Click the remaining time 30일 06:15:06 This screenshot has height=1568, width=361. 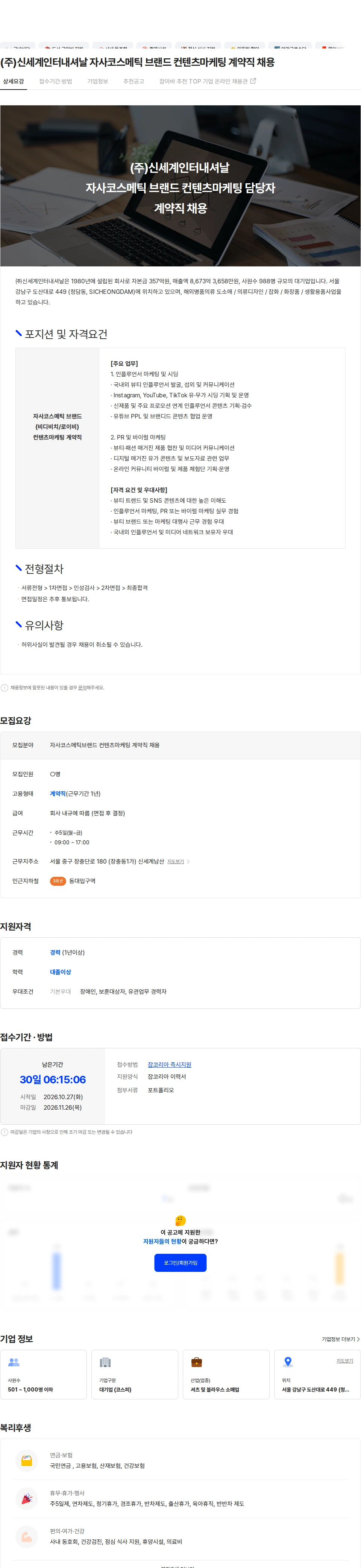tap(52, 1080)
